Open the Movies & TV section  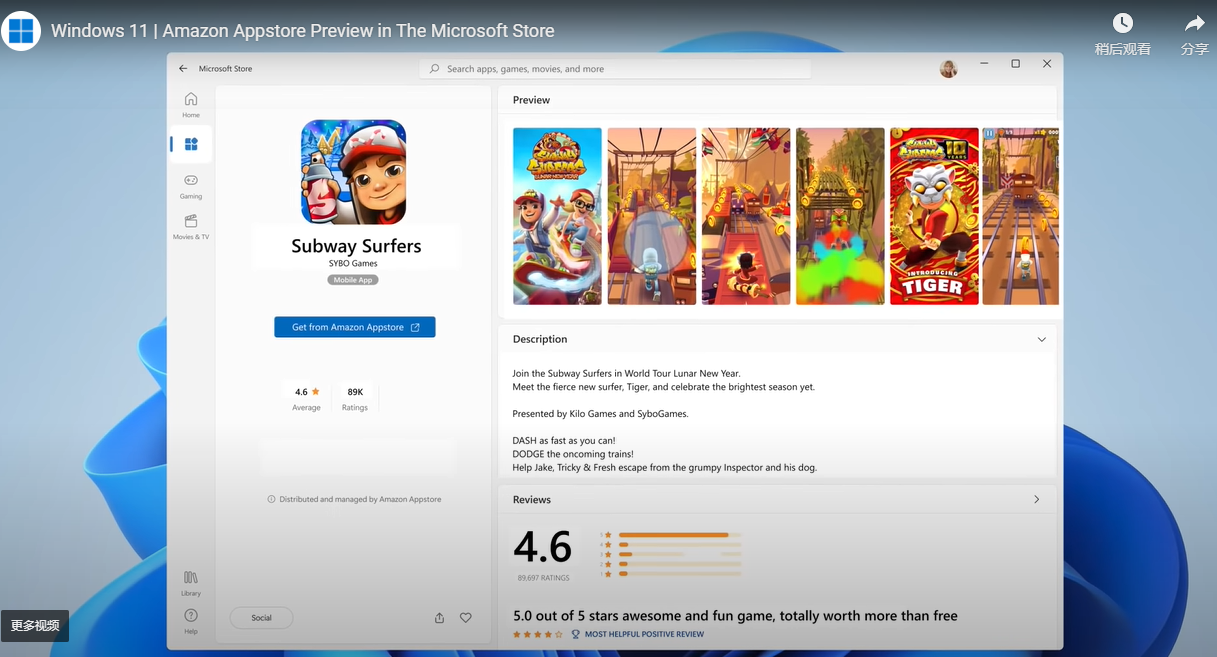191,227
